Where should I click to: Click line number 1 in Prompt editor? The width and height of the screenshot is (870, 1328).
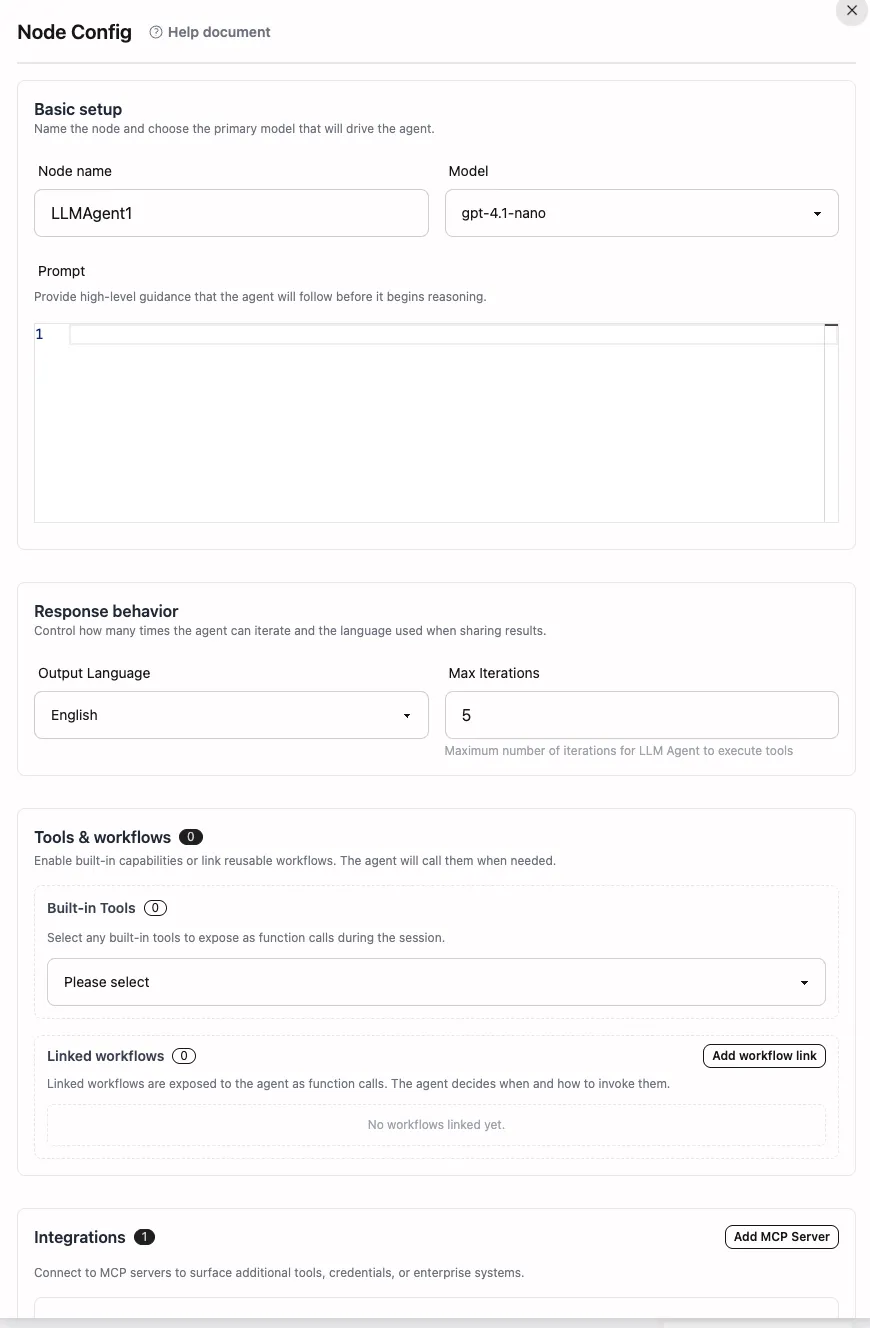pos(40,334)
